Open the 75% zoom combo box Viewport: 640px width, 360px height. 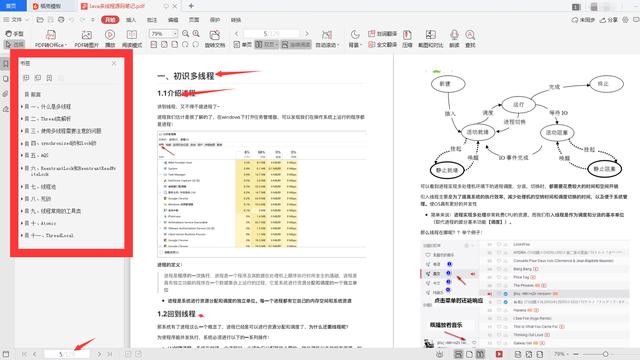pyautogui.click(x=163, y=34)
